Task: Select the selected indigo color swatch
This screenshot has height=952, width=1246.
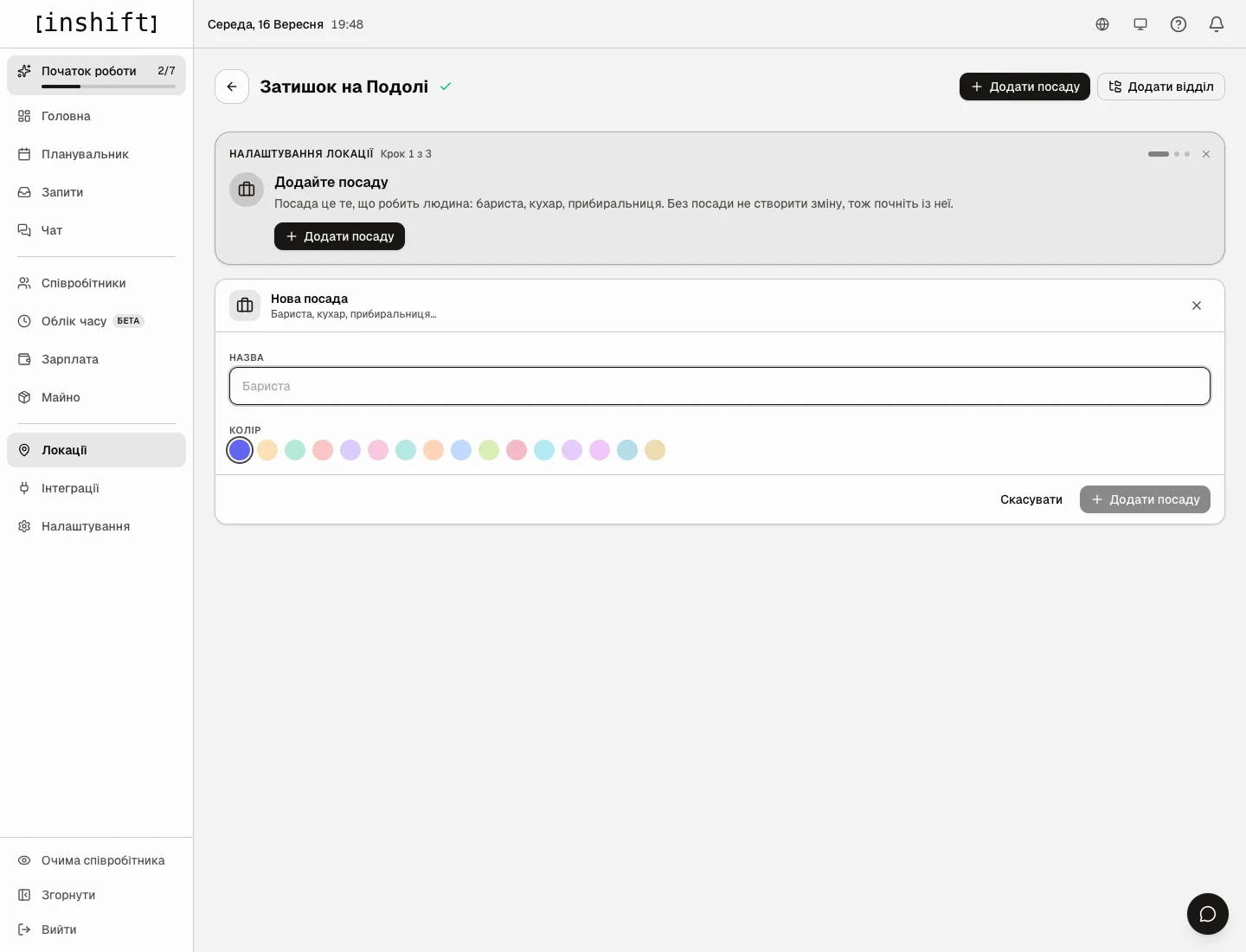Action: (240, 450)
